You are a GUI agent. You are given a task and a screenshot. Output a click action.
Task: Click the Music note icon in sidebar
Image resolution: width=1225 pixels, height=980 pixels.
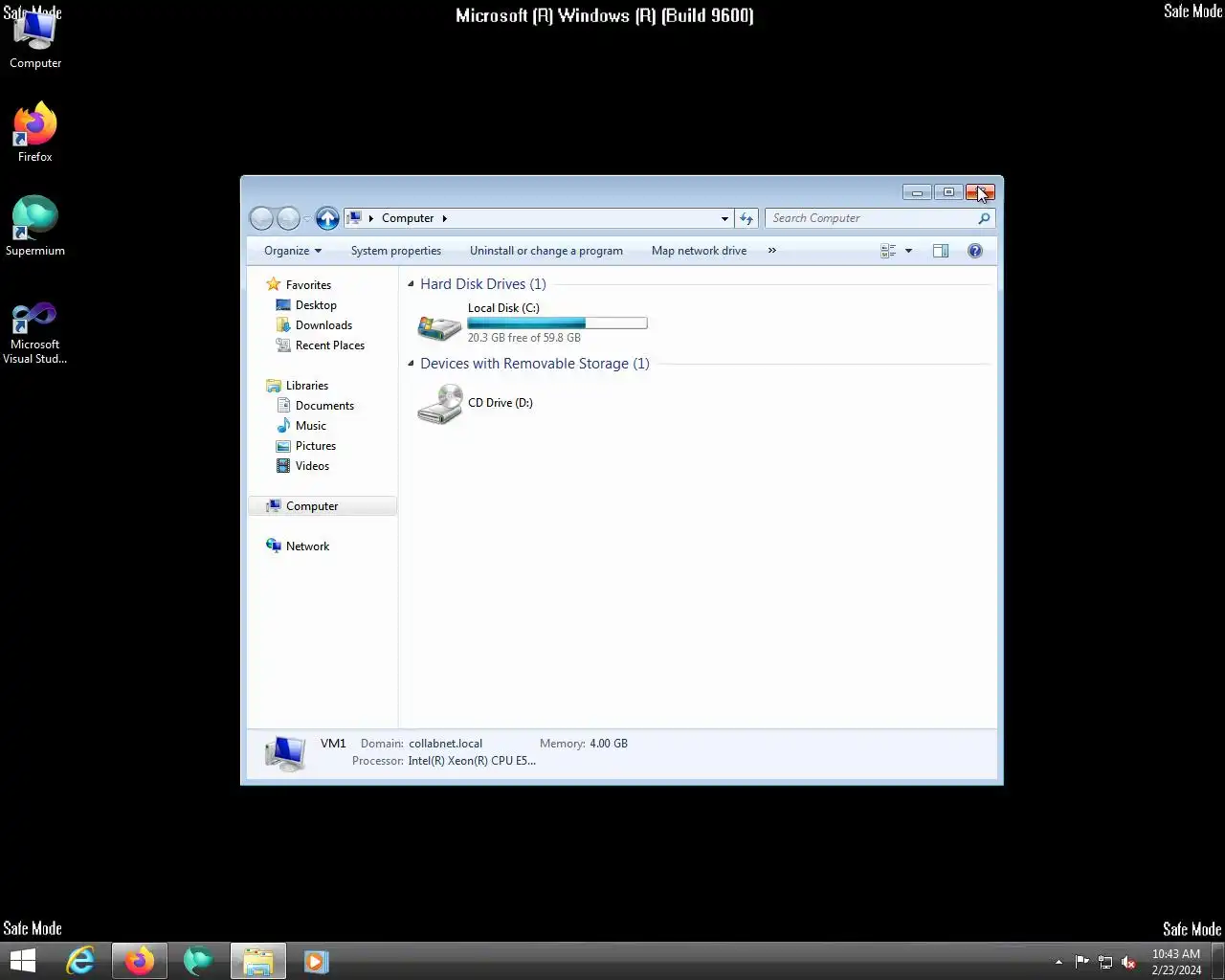[283, 426]
